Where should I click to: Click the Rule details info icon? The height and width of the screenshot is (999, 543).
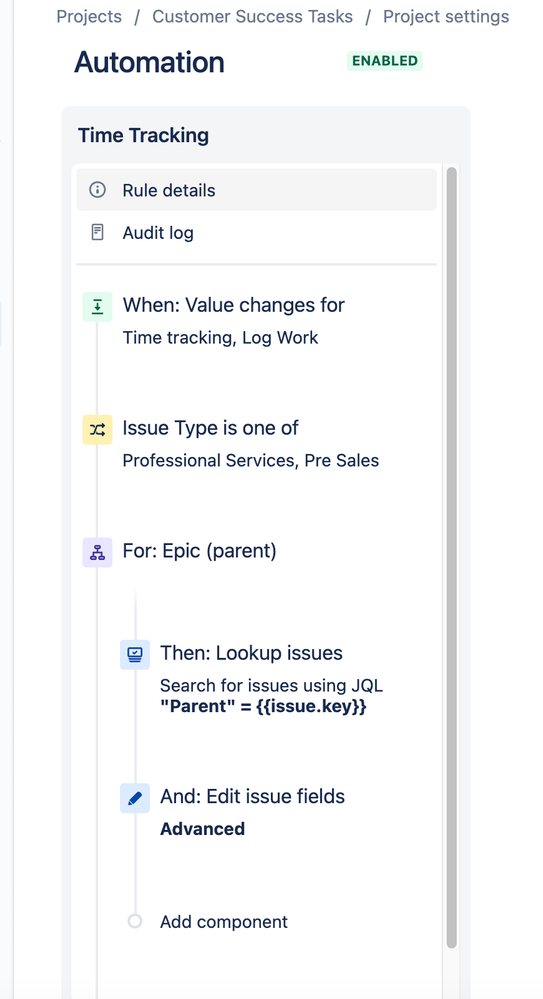(x=98, y=190)
